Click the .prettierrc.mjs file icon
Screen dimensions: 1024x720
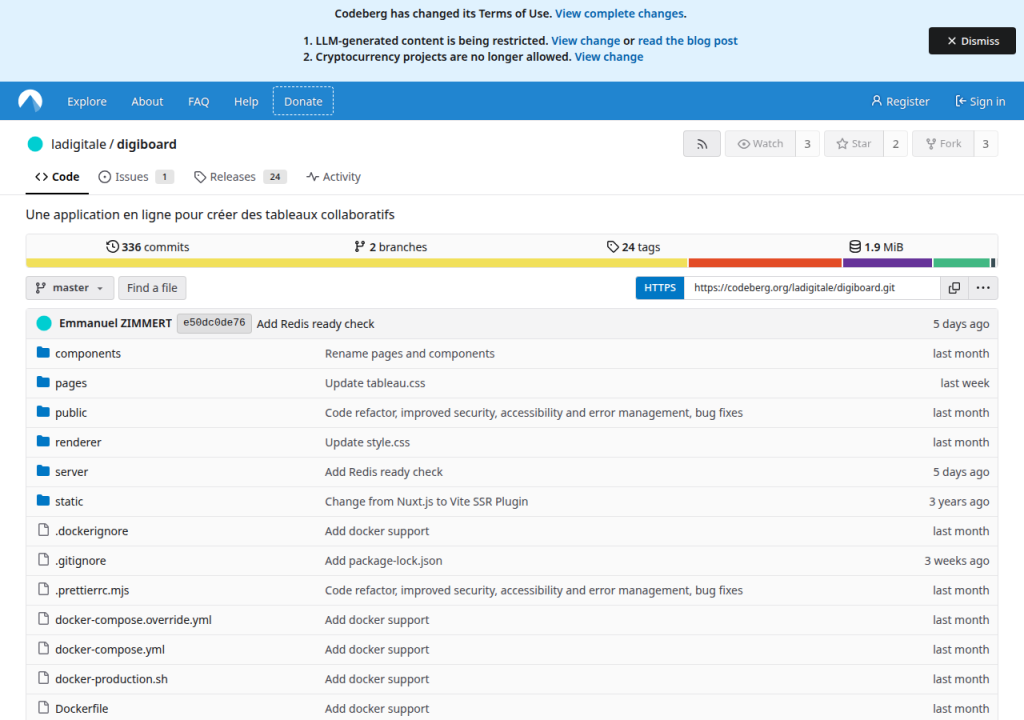click(x=43, y=589)
